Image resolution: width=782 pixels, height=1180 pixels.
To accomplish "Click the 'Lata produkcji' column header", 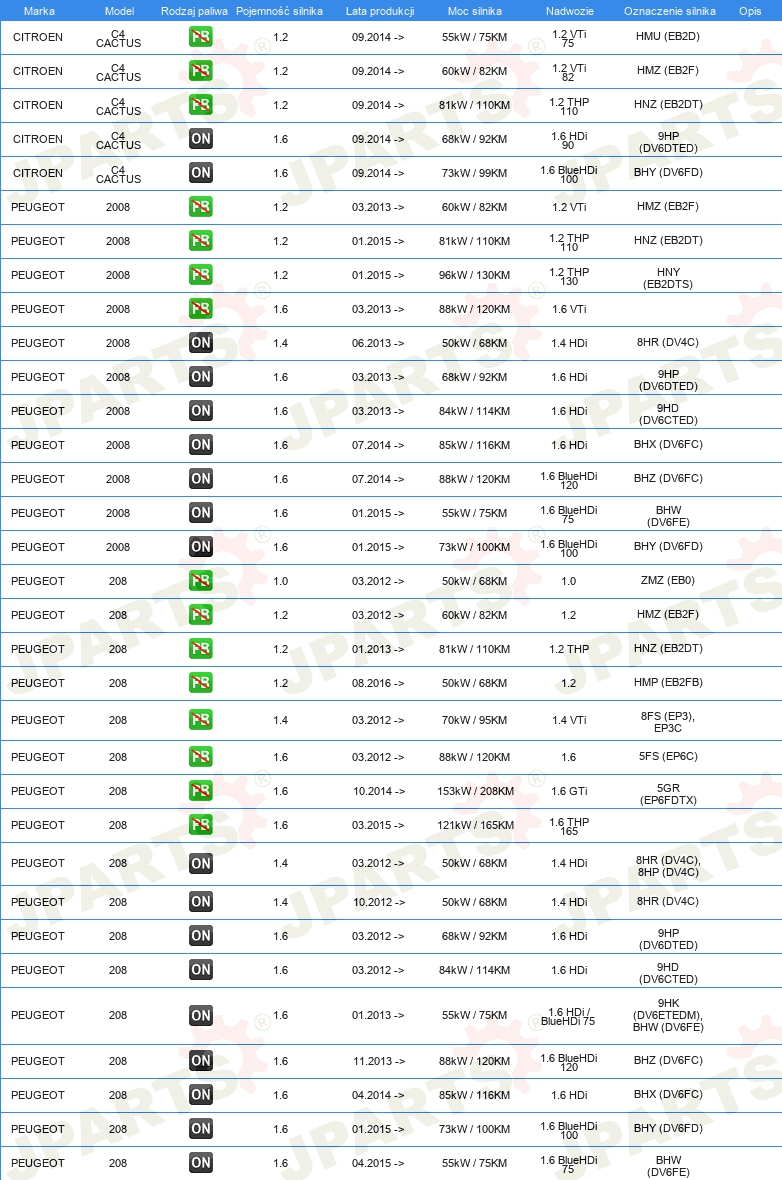I will tap(380, 11).
